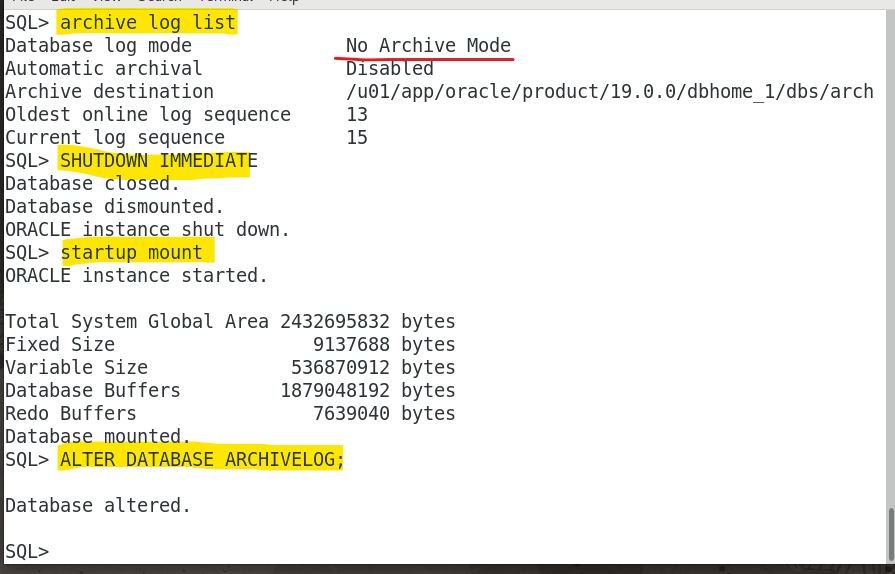This screenshot has height=574, width=895.
Task: Click the 'Database closed.' message
Action: (92, 183)
